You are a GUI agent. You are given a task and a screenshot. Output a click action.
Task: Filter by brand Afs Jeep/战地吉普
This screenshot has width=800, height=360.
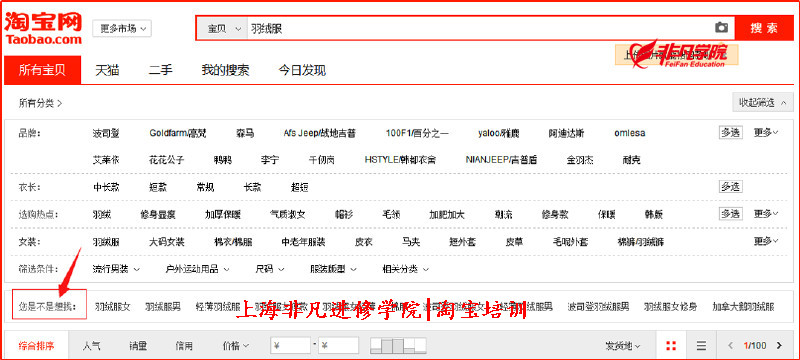pyautogui.click(x=319, y=134)
